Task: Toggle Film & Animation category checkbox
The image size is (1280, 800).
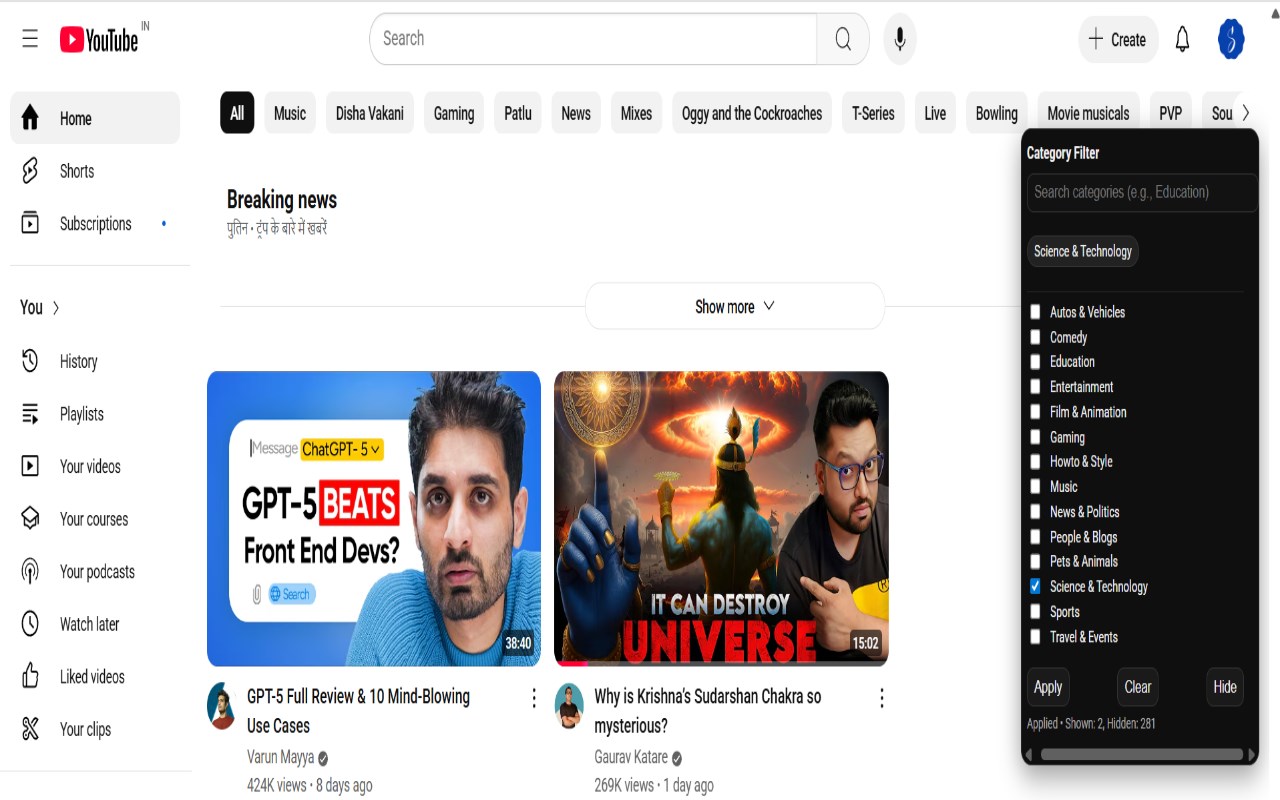Action: click(1035, 411)
